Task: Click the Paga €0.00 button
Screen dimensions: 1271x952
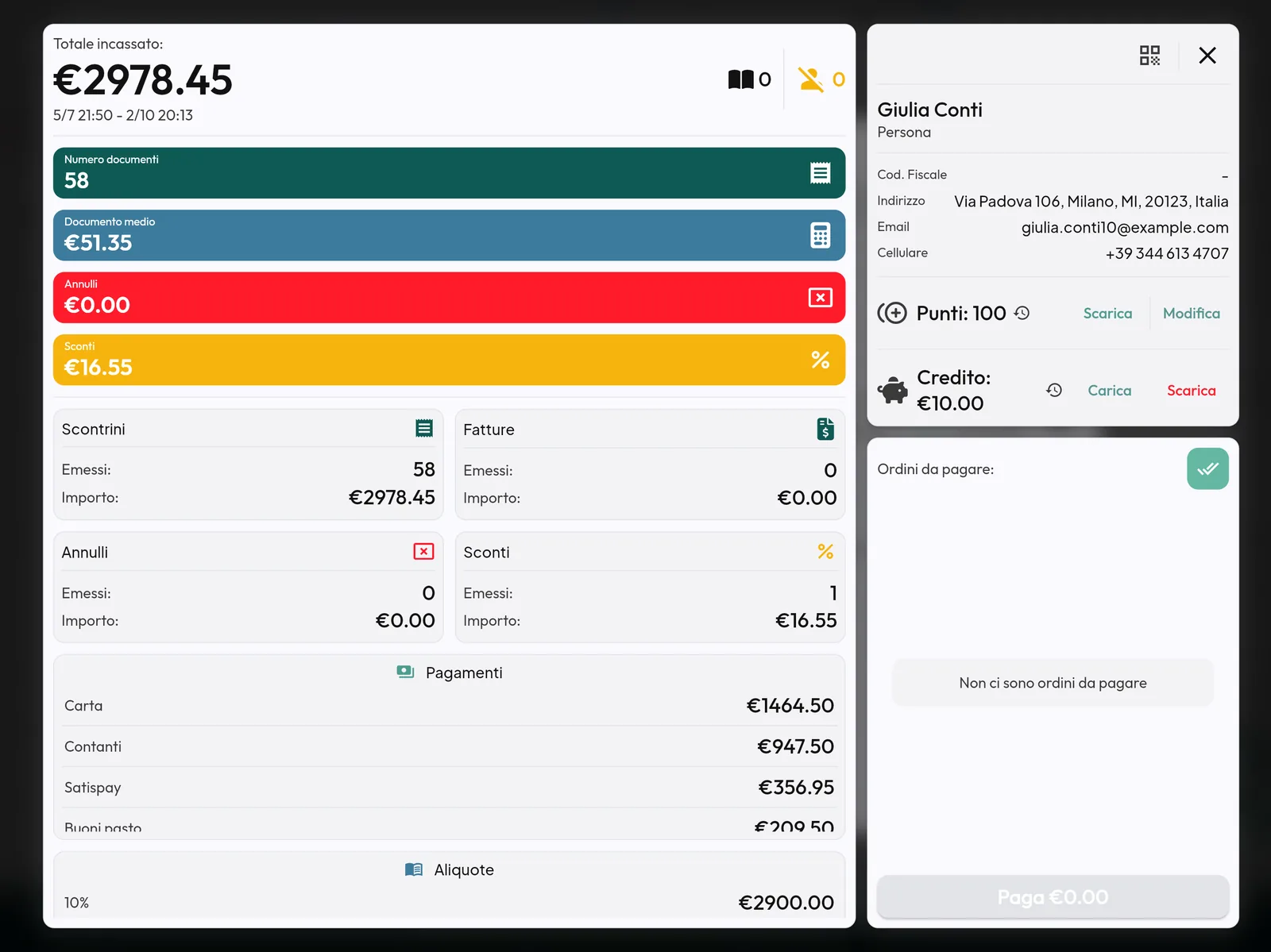Action: tap(1053, 897)
